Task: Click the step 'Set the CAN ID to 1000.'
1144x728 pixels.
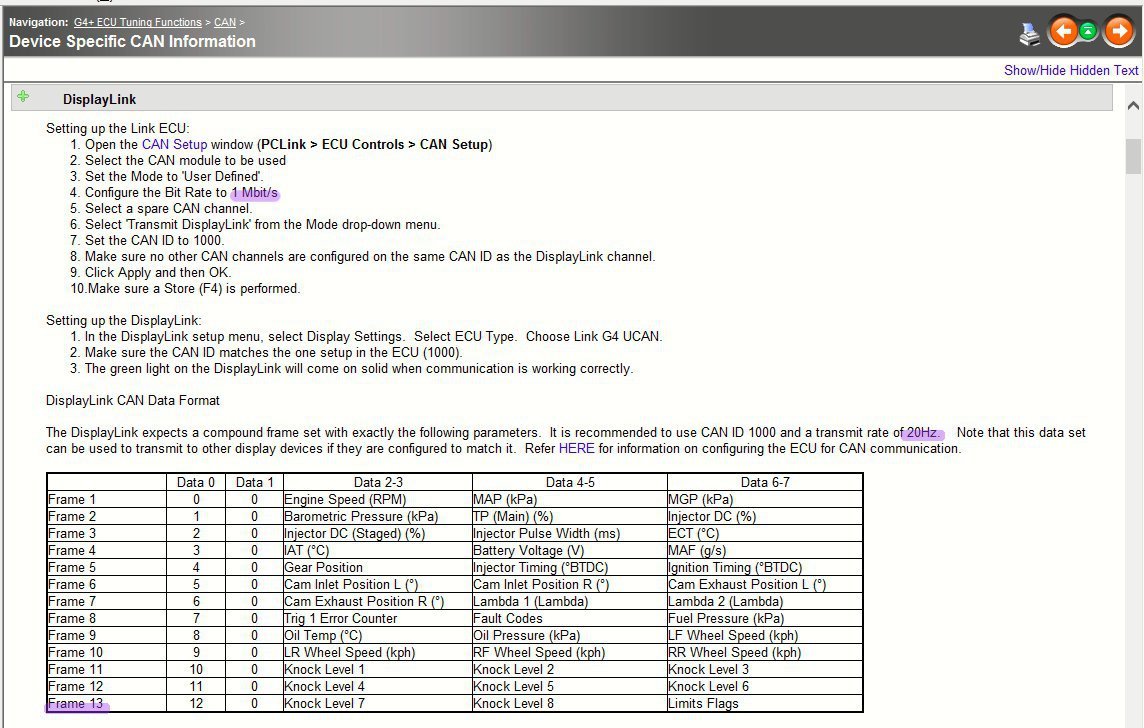Action: 155,241
